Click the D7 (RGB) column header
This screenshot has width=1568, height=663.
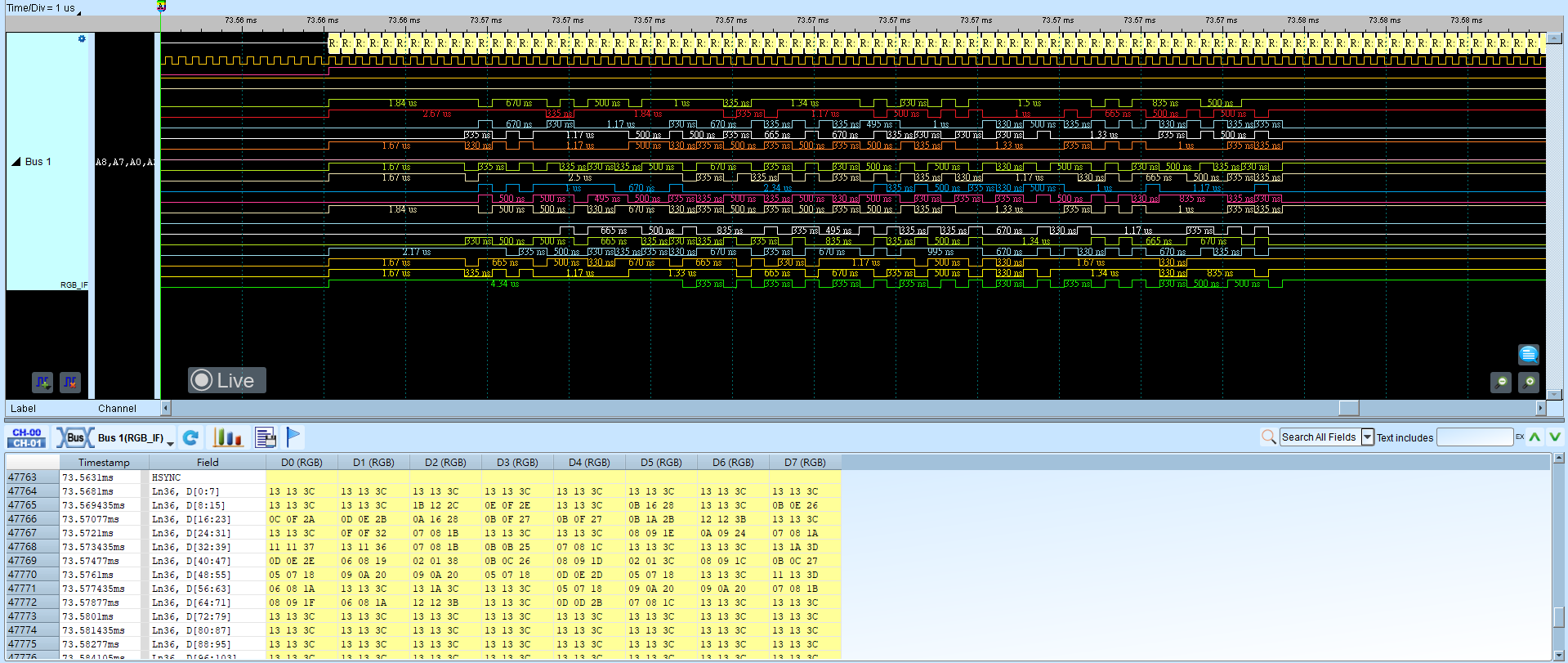[x=805, y=462]
